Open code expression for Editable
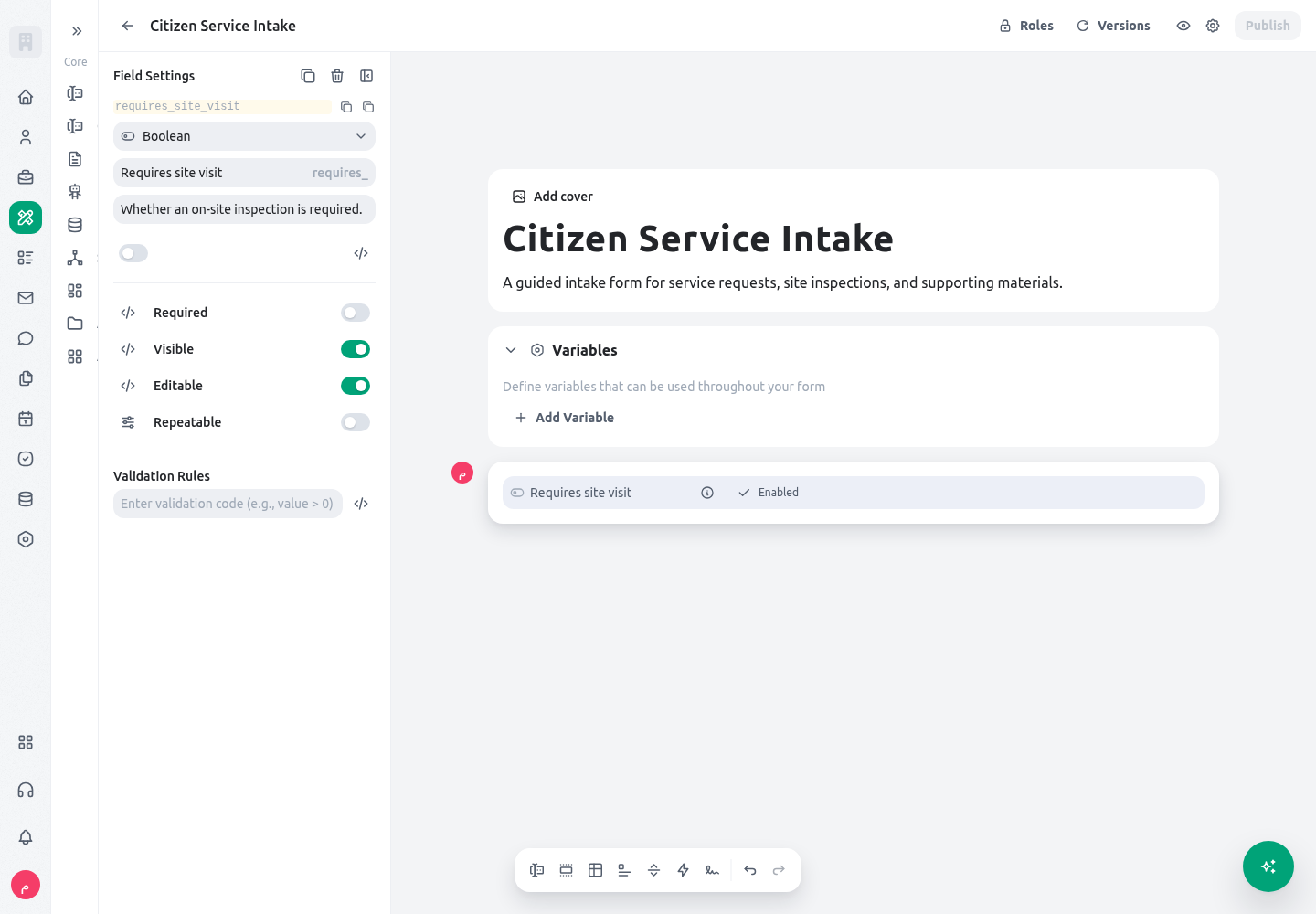Viewport: 1316px width, 914px height. tap(128, 386)
